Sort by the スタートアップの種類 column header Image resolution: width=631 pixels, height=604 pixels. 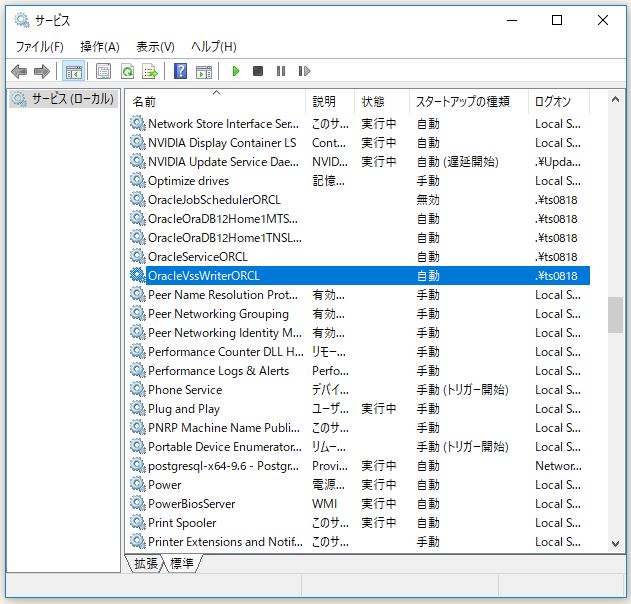tap(469, 101)
